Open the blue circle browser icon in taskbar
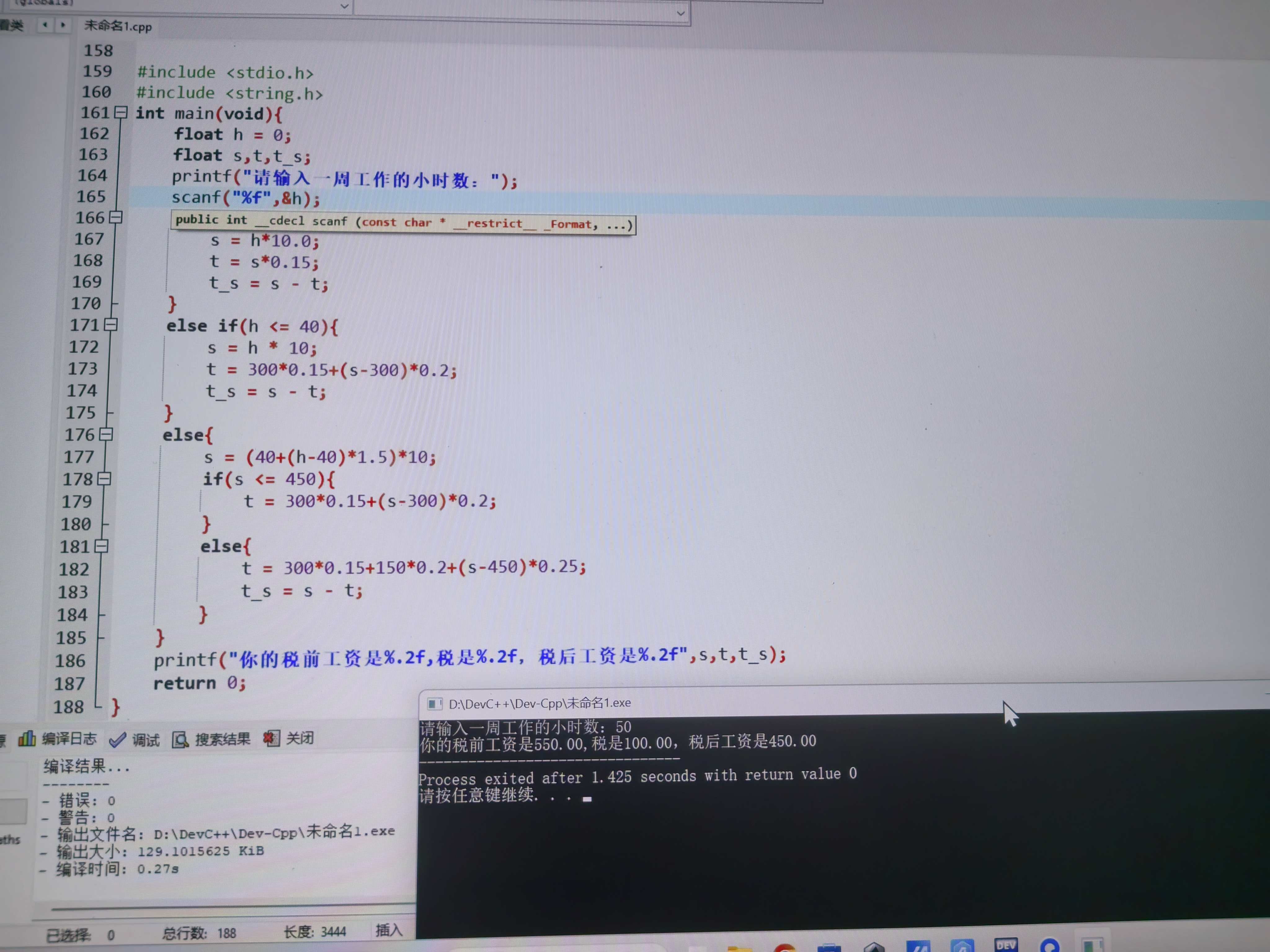Viewport: 1270px width, 952px height. 1050,947
